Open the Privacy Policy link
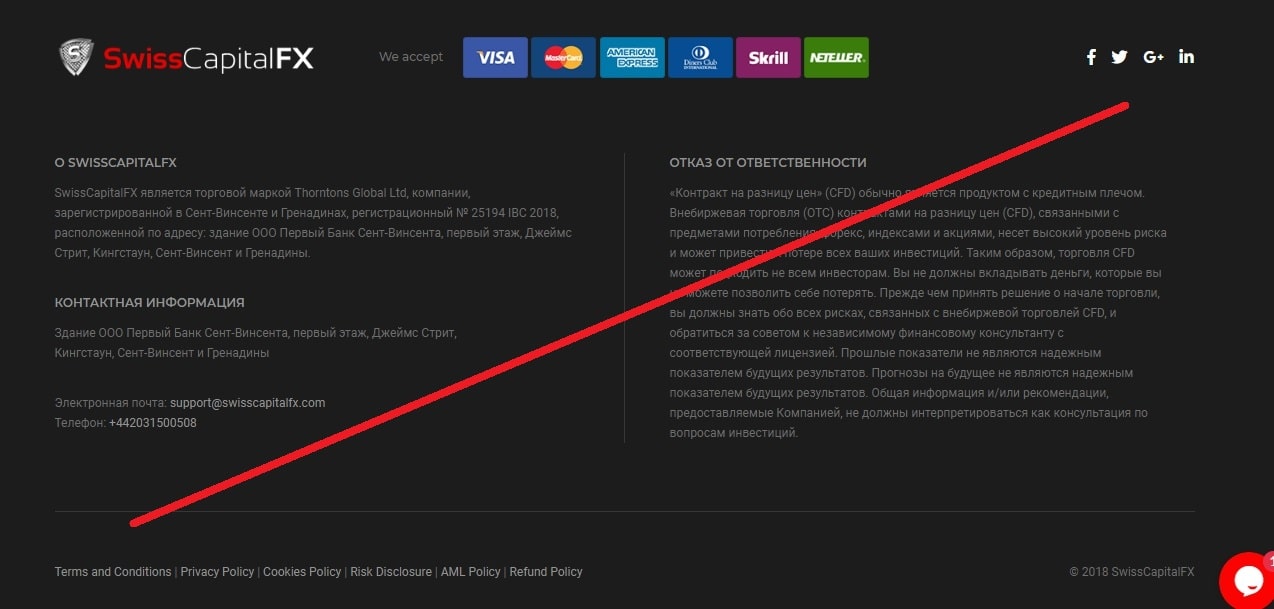This screenshot has width=1274, height=609. [x=217, y=572]
